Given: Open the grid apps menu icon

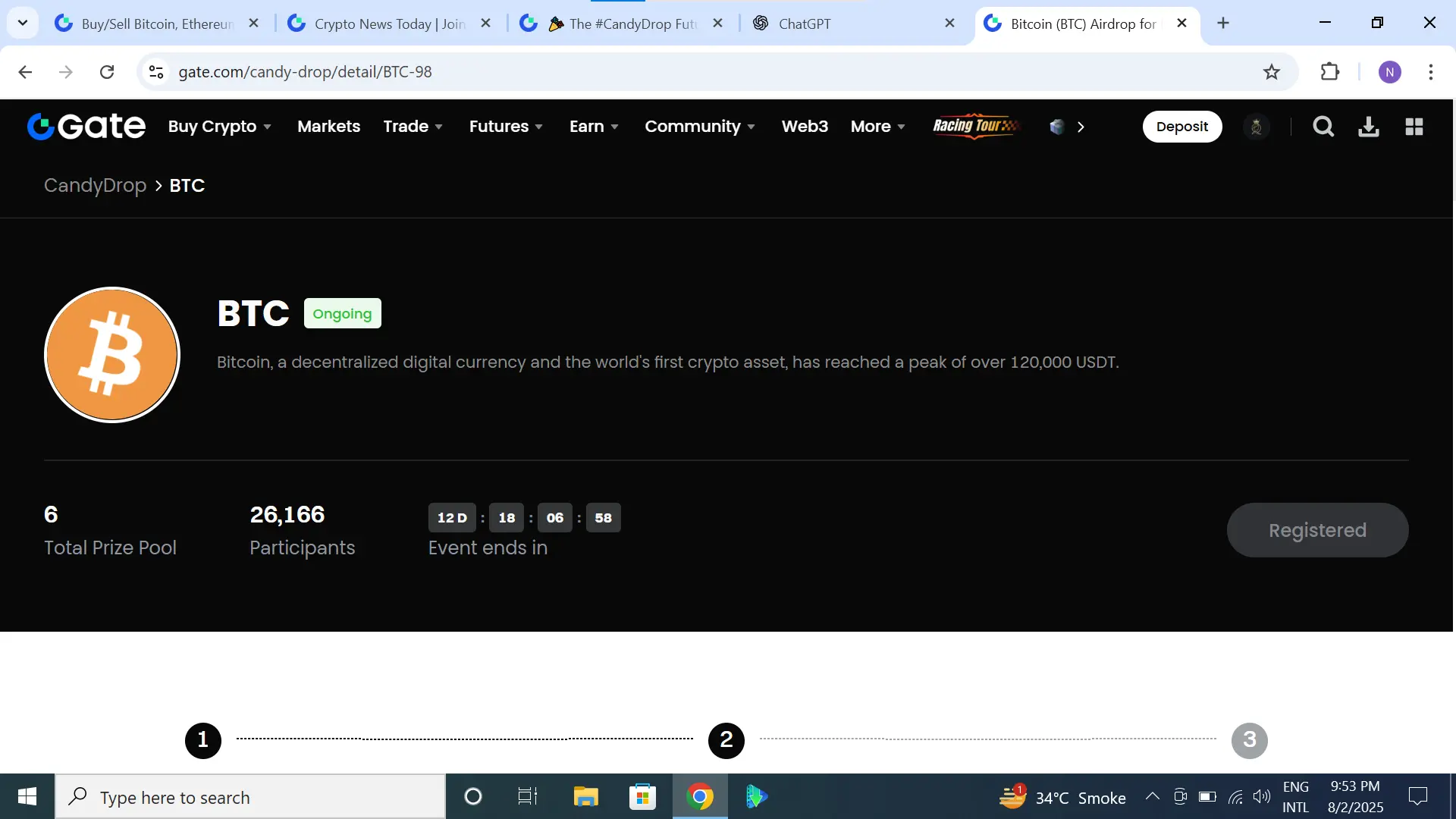Looking at the screenshot, I should pyautogui.click(x=1414, y=127).
